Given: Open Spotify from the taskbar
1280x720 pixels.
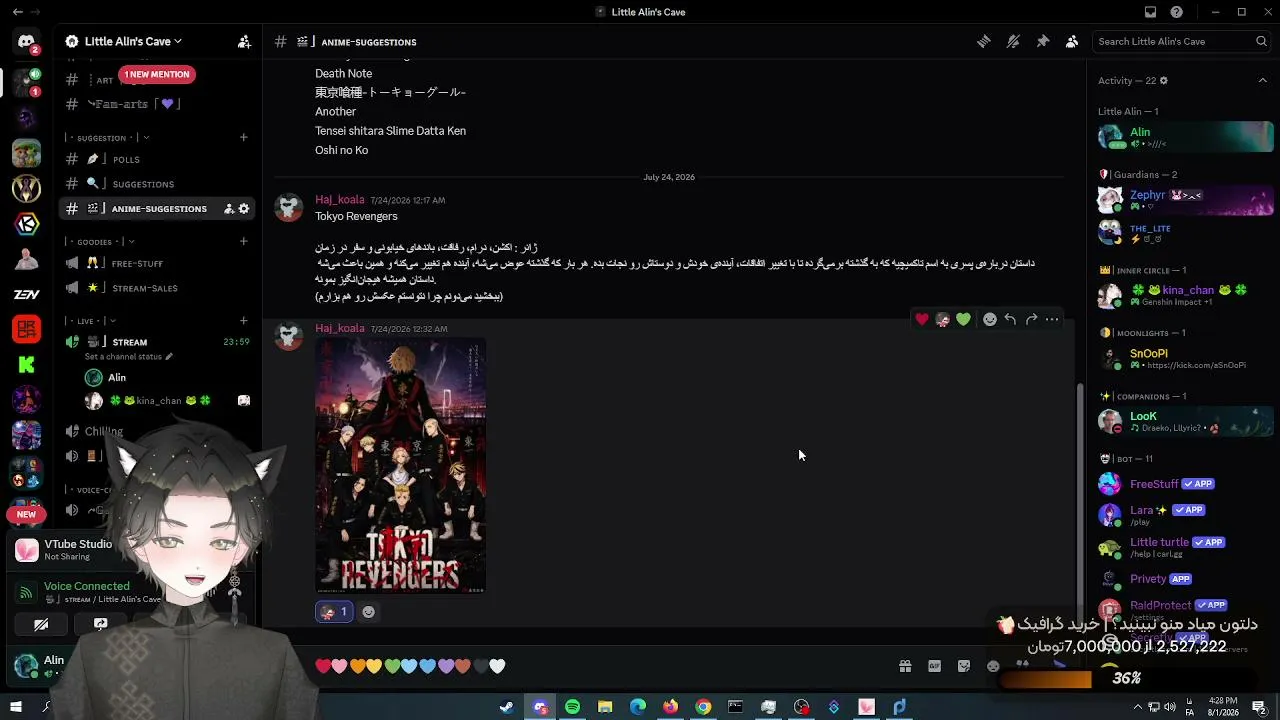Looking at the screenshot, I should (x=572, y=707).
